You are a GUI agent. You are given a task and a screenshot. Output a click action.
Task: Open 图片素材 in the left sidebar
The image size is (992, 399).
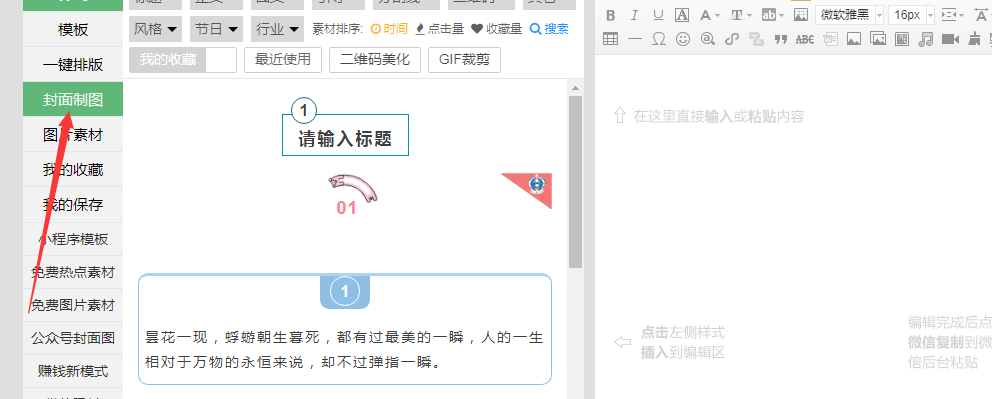[73, 135]
